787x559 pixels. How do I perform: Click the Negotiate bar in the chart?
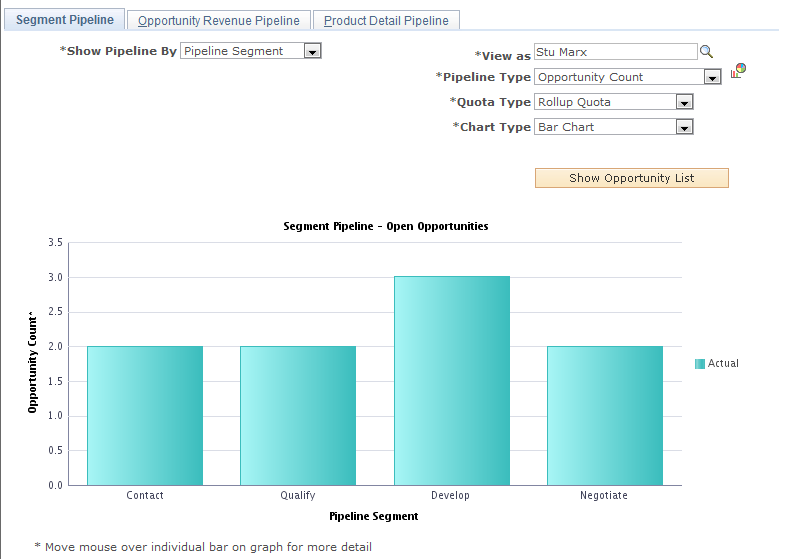(x=605, y=415)
